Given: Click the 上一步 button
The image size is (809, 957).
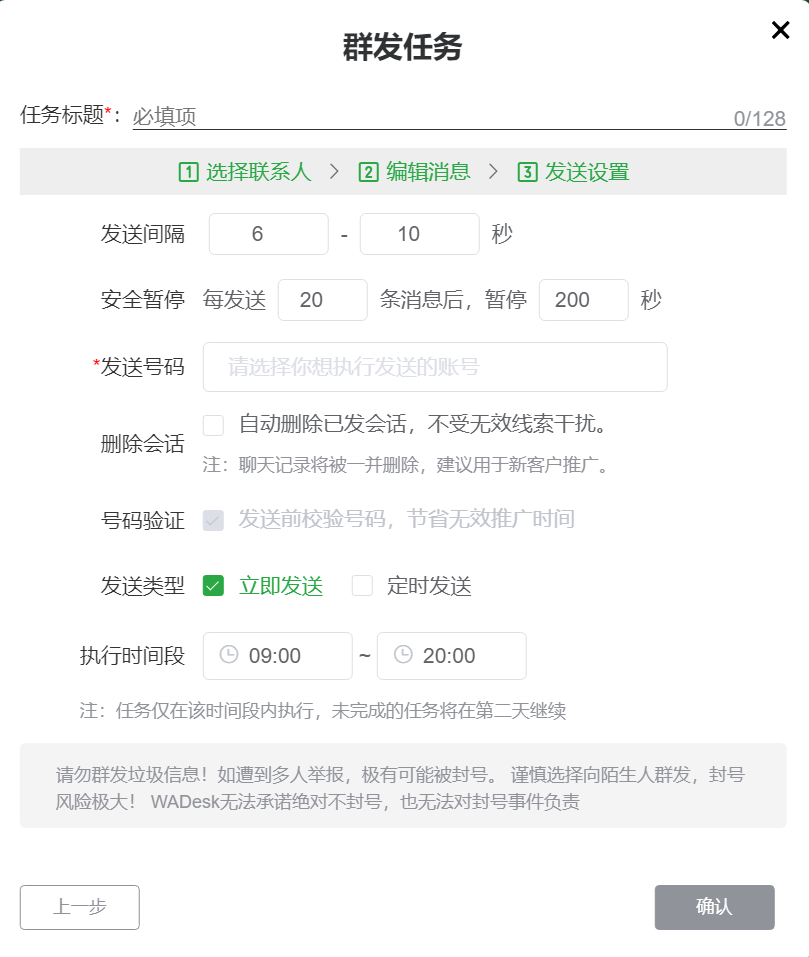Looking at the screenshot, I should (79, 907).
